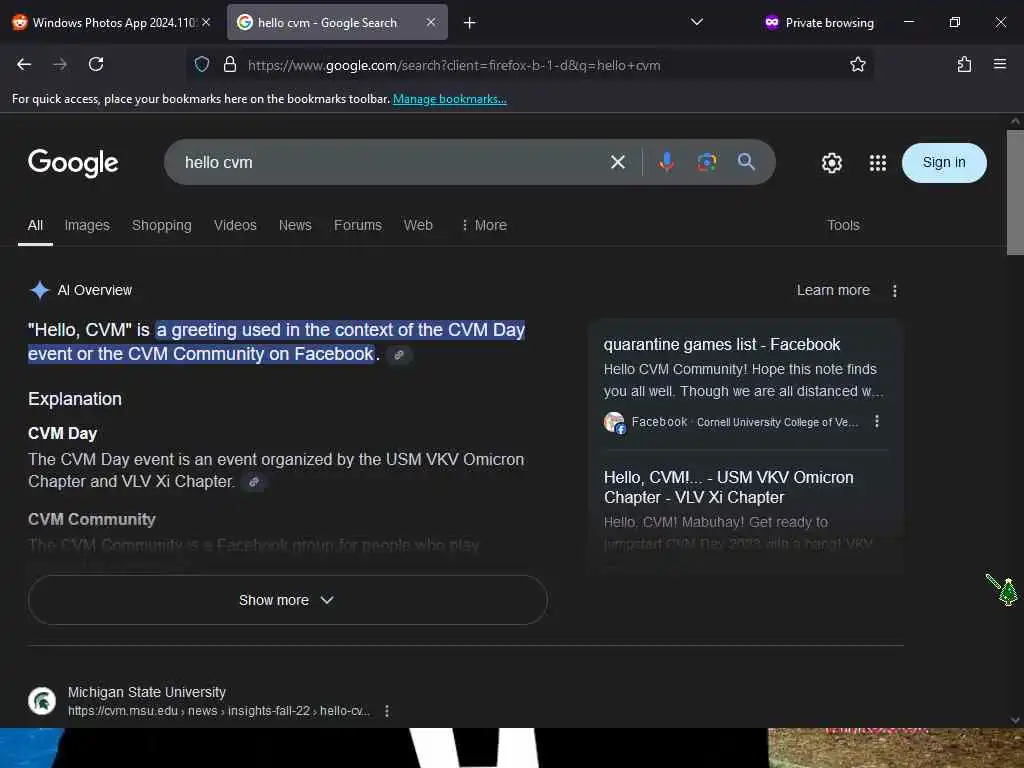Switch to Web results
This screenshot has width=1024, height=768.
pyautogui.click(x=418, y=225)
